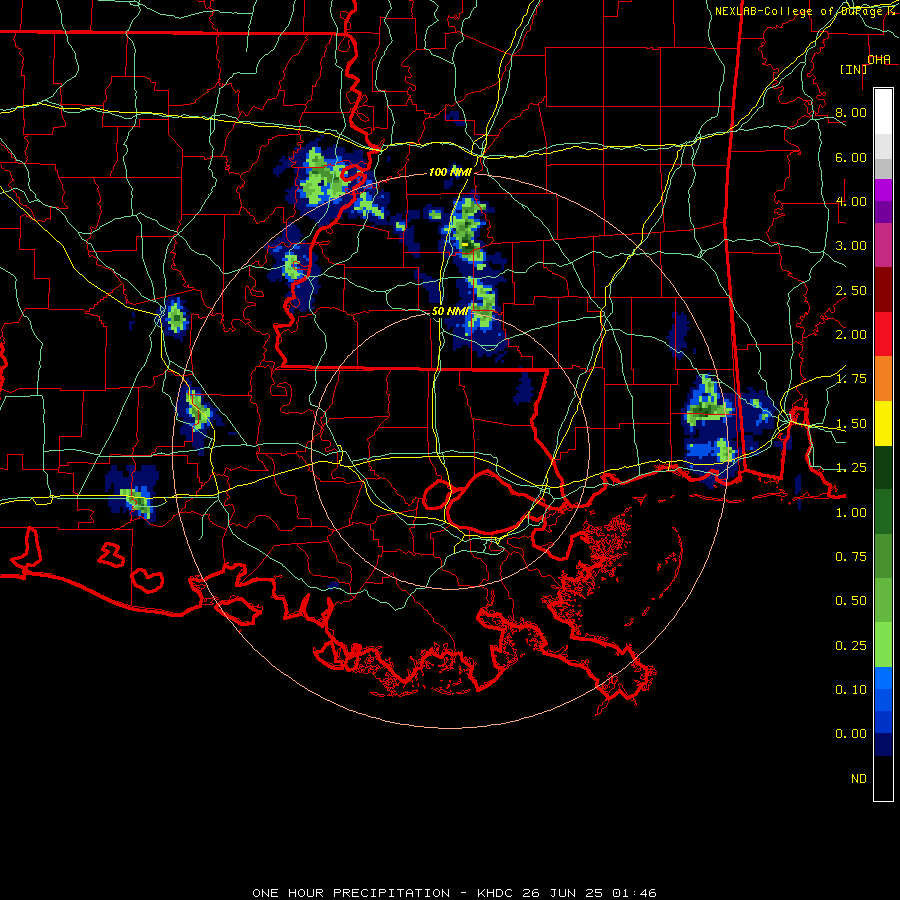
Task: Select the bright red legend swatch near 2.00
Action: [x=883, y=334]
